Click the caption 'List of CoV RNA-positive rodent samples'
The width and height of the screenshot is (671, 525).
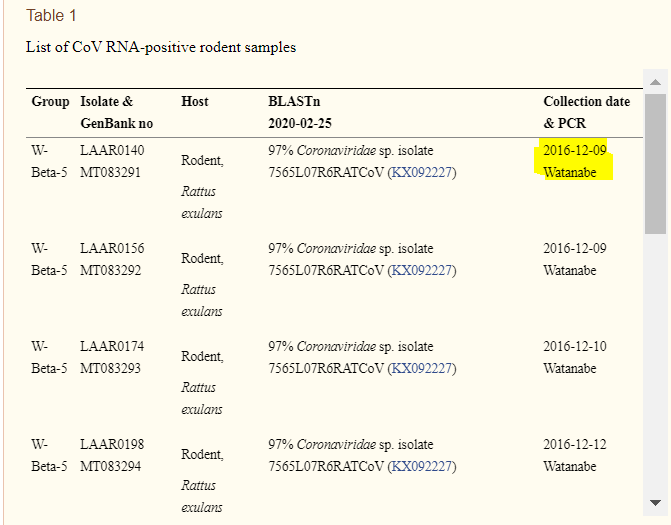pos(161,47)
